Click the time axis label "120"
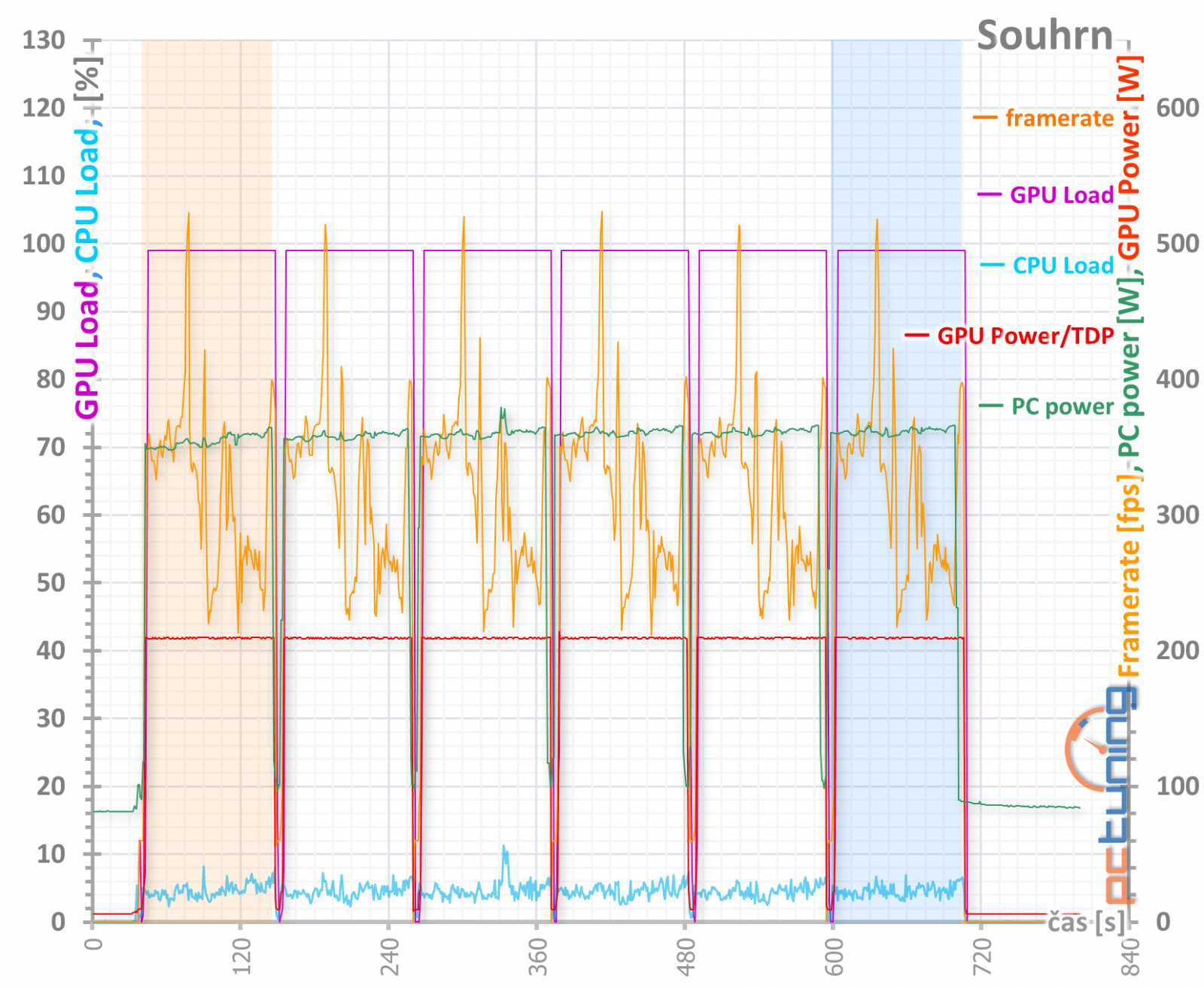Screen dimensions: 1204x988 [242, 956]
